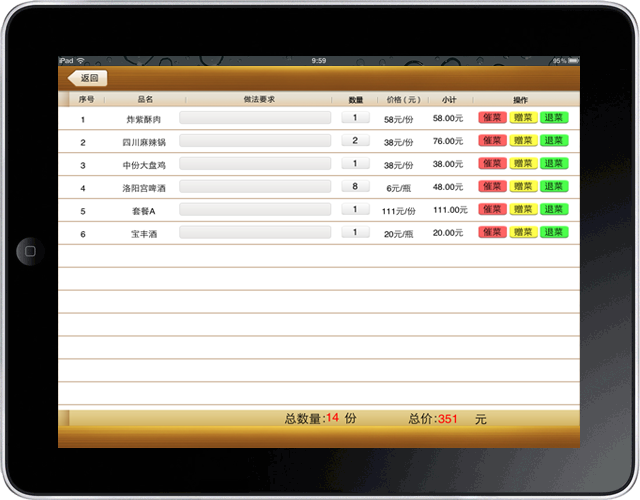Viewport: 640px width, 500px height.
Task: Select the quantity box showing 2 for 四川麻辣锅
Action: [355, 141]
